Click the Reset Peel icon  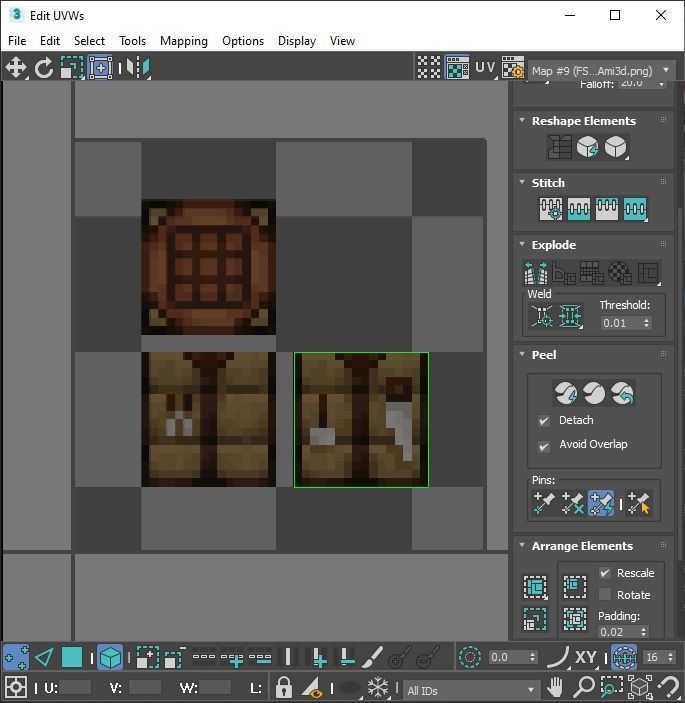622,393
